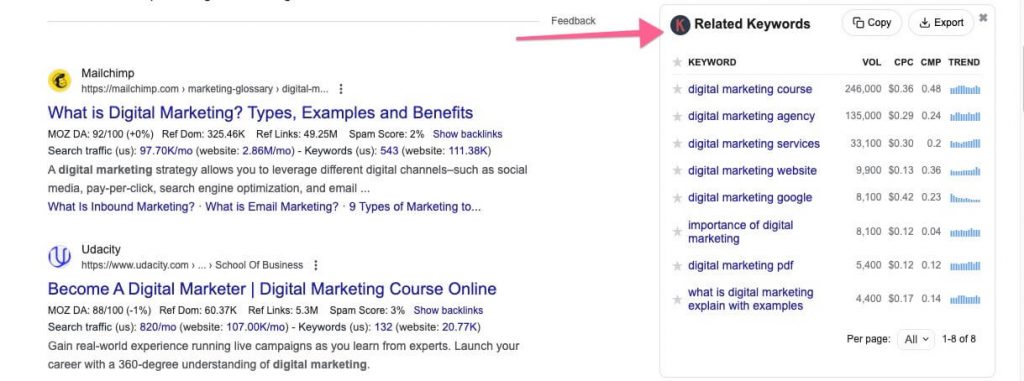Open What is Digital Marketing result
This screenshot has height=381, width=1024.
tap(261, 112)
